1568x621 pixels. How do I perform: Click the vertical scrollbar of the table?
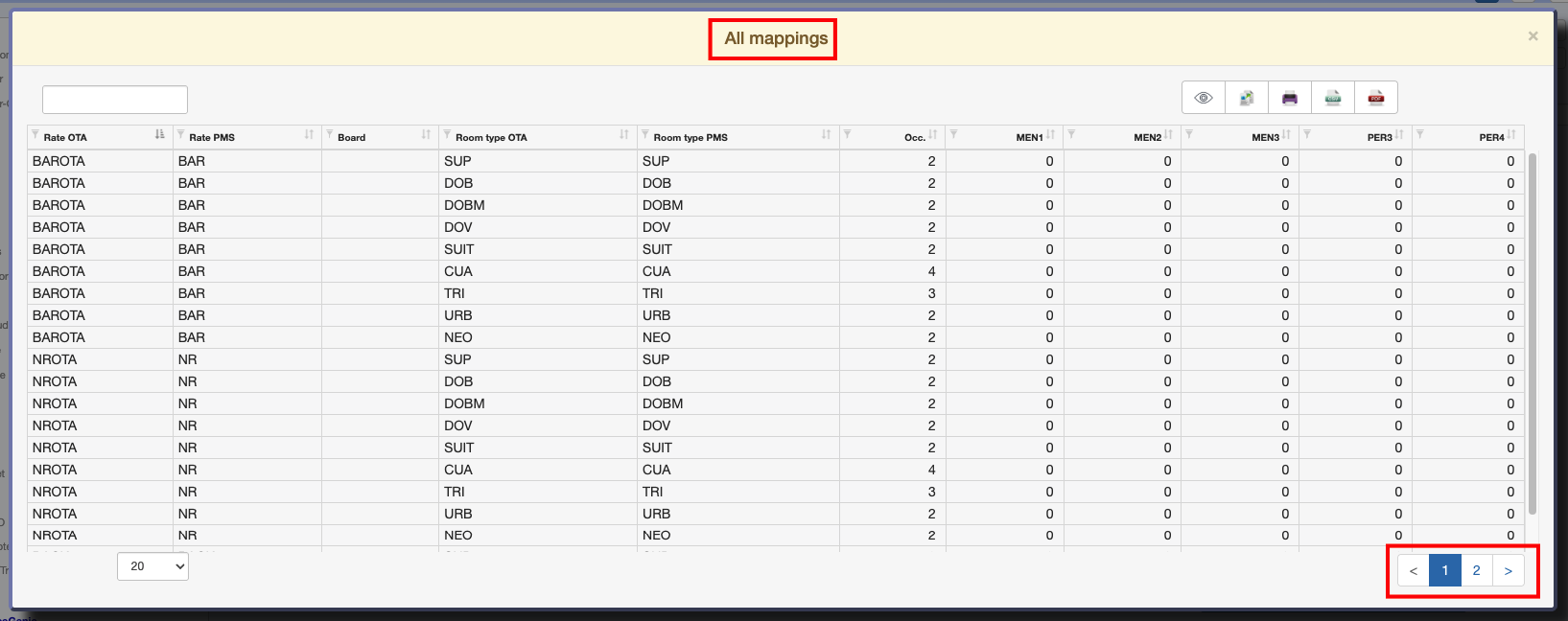1533,335
